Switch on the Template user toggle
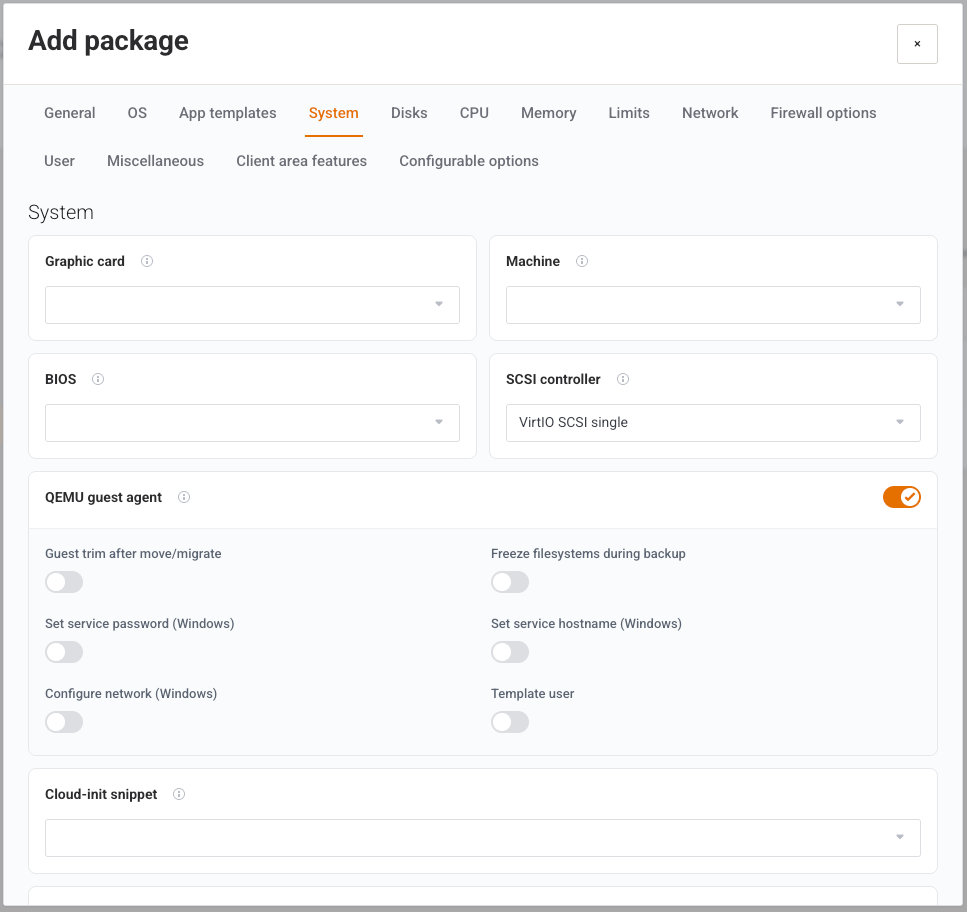967x912 pixels. click(510, 721)
